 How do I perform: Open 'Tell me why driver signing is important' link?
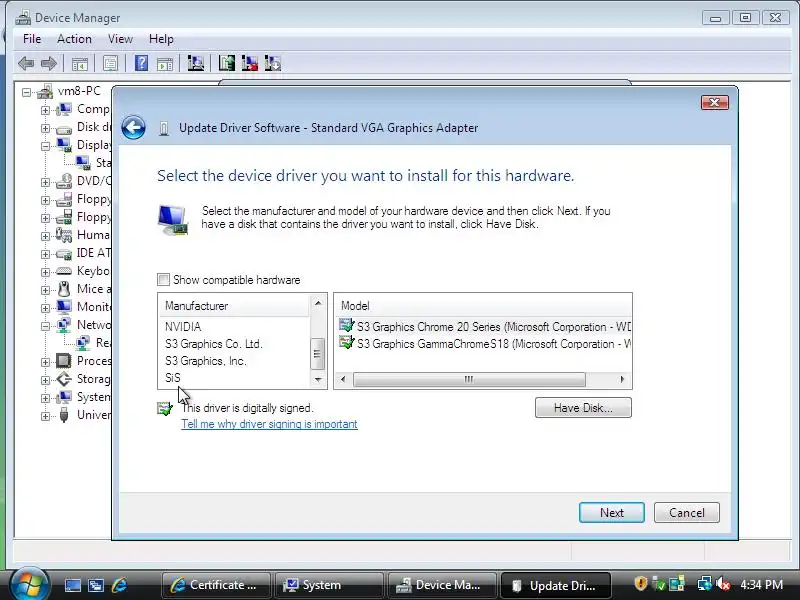[x=269, y=424]
